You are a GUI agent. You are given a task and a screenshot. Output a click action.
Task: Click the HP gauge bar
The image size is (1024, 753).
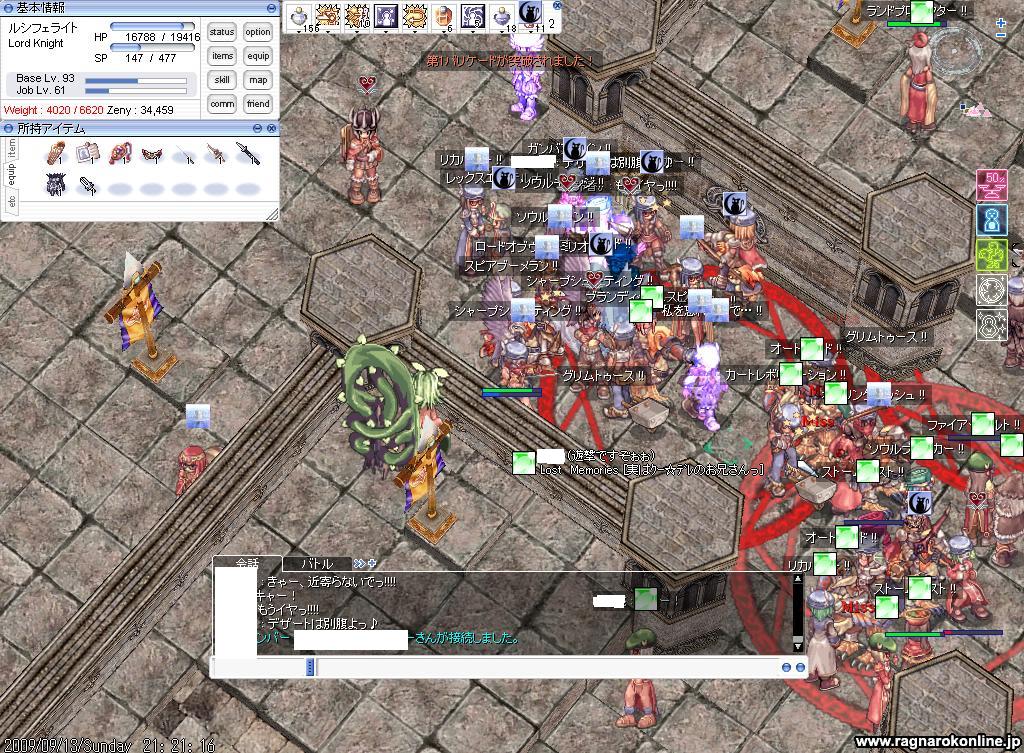[152, 27]
